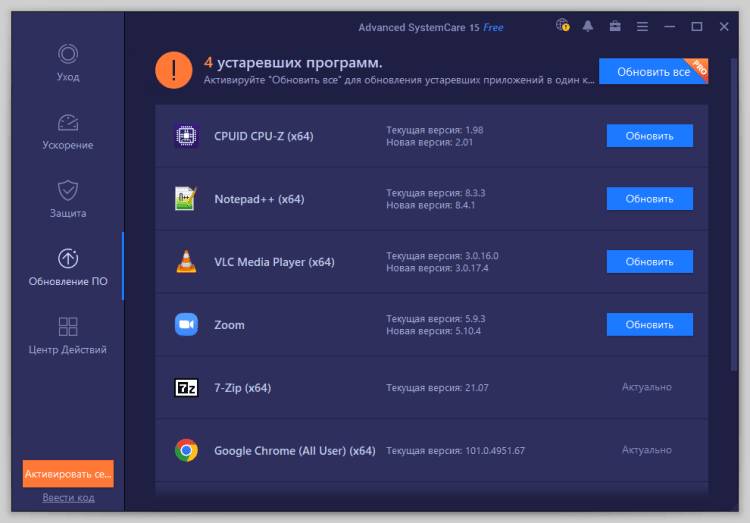Screen dimensions: 750x523
Task: Click the vertical scrollbar of the program list
Action: [x=734, y=214]
